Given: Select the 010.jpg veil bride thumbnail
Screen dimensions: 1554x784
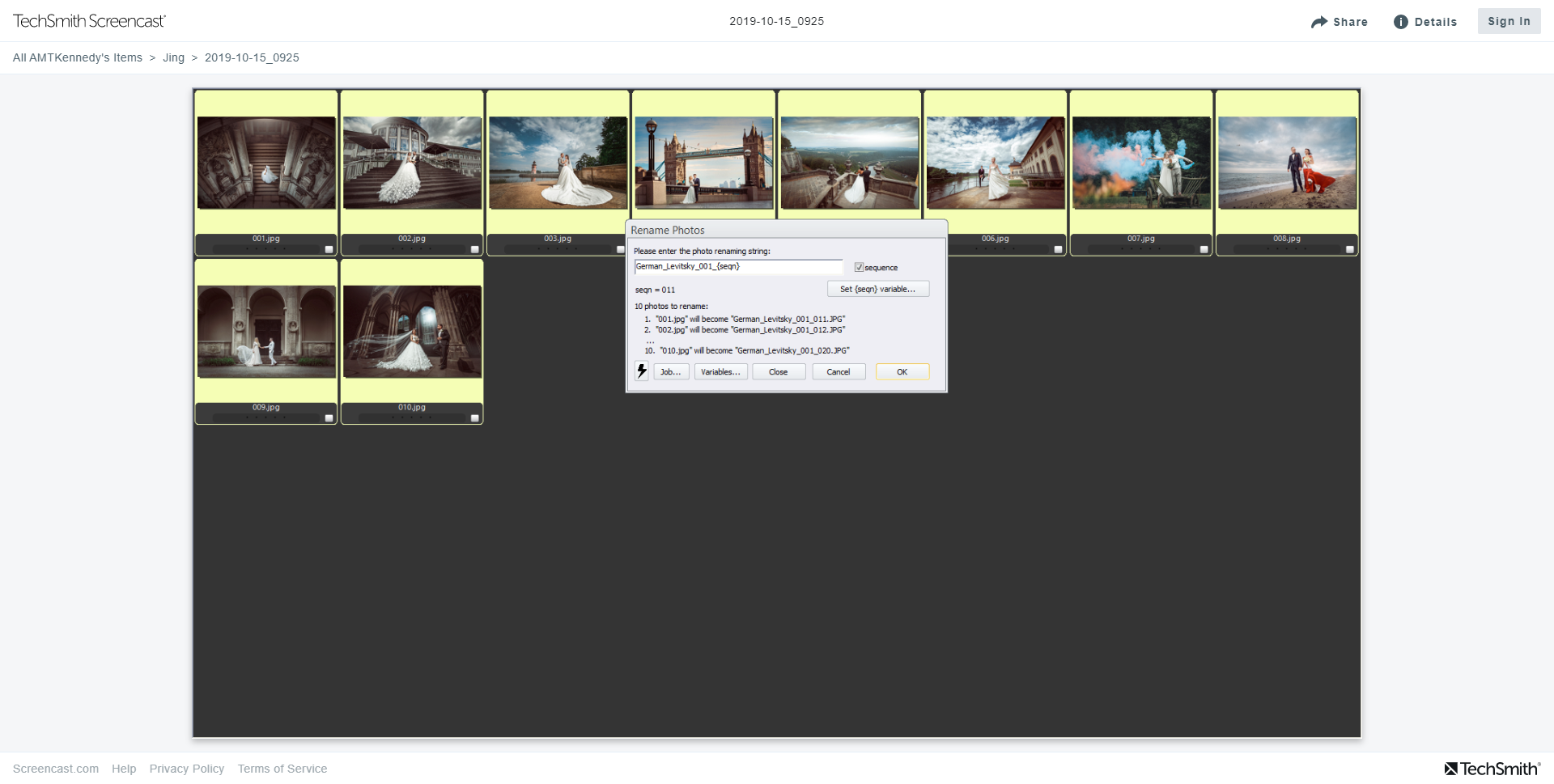Looking at the screenshot, I should pyautogui.click(x=412, y=332).
